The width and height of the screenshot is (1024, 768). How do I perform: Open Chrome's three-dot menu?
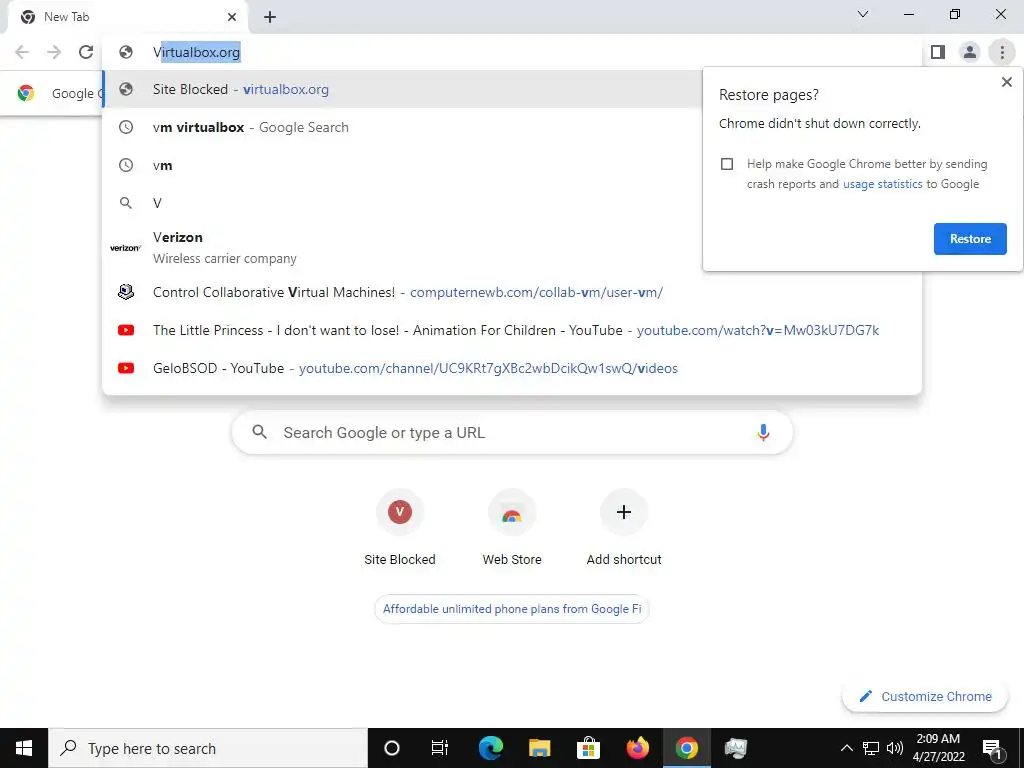[1002, 52]
